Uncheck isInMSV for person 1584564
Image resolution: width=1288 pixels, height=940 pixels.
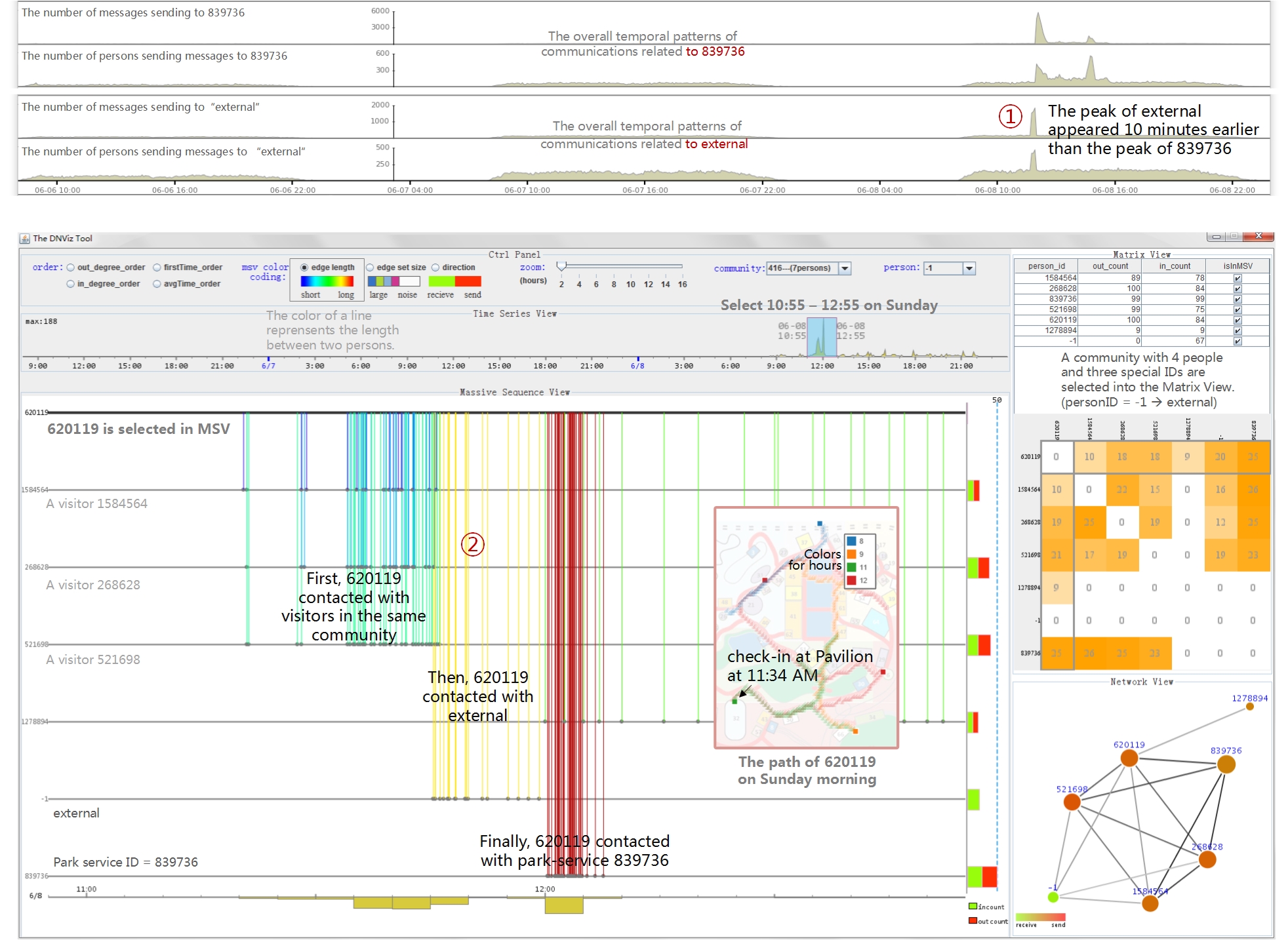point(1238,278)
